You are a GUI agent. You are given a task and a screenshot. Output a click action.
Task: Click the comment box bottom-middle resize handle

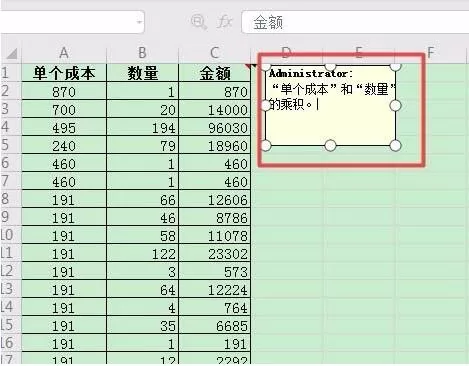[x=330, y=145]
